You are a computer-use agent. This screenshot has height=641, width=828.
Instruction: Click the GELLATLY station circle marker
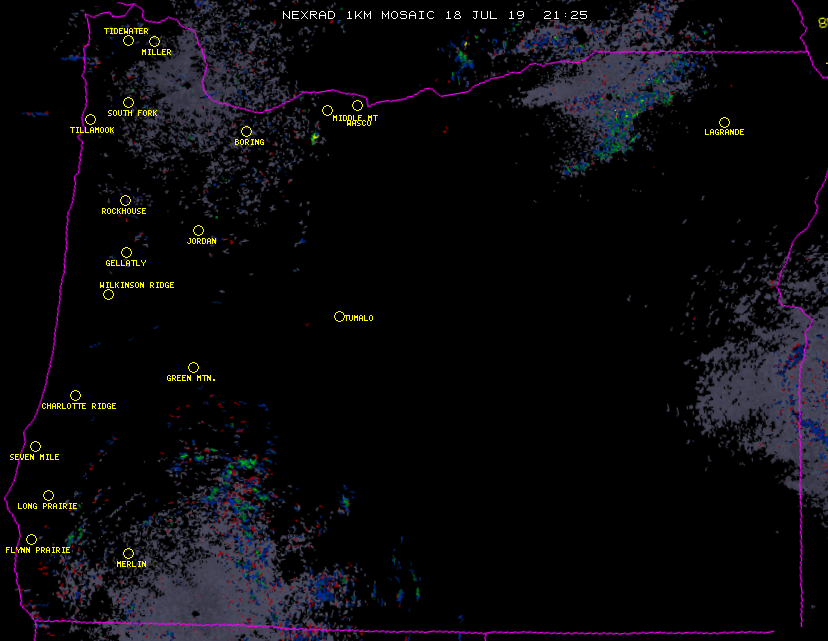pyautogui.click(x=126, y=252)
